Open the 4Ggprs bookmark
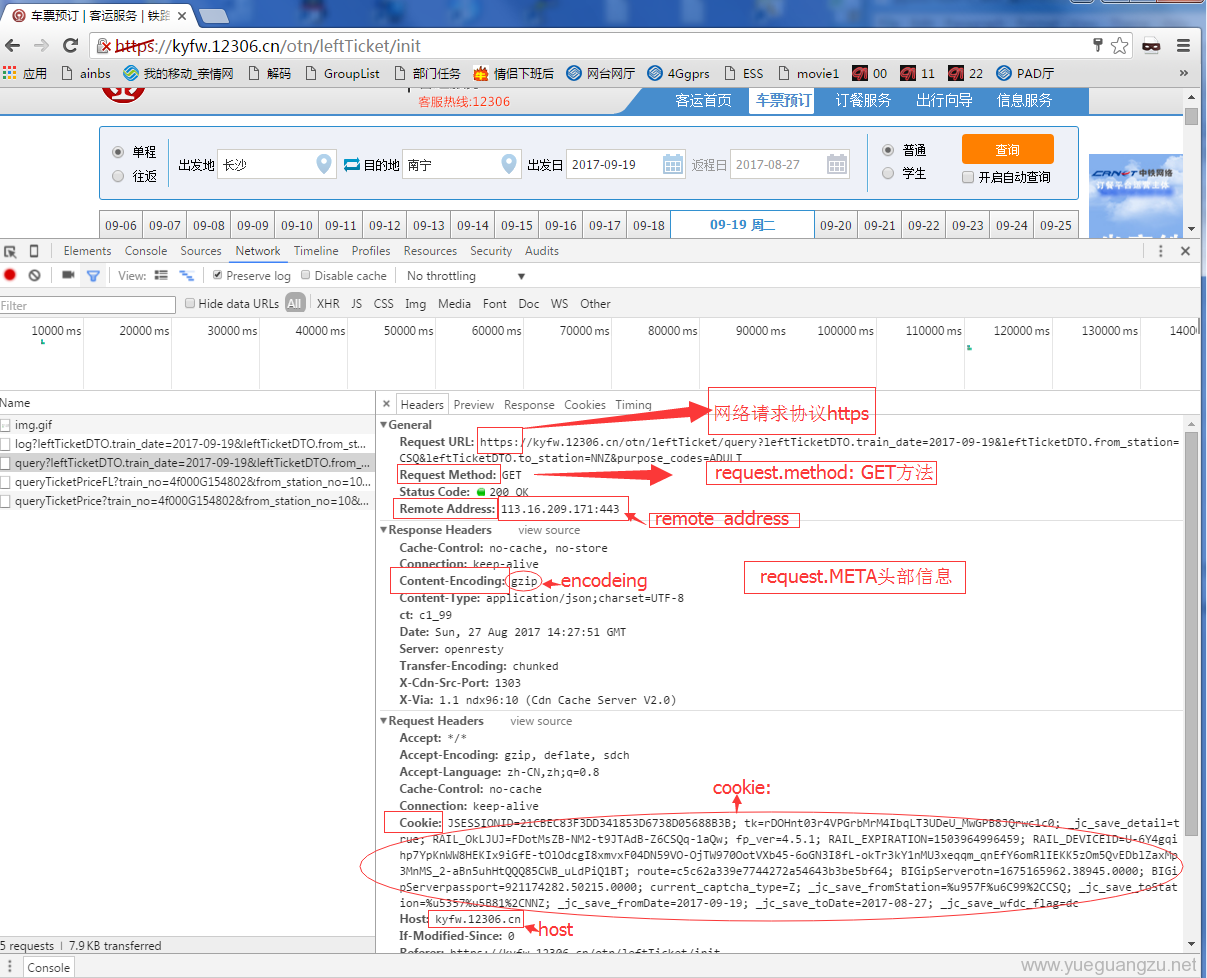Screen dimensions: 1207x978 point(678,73)
